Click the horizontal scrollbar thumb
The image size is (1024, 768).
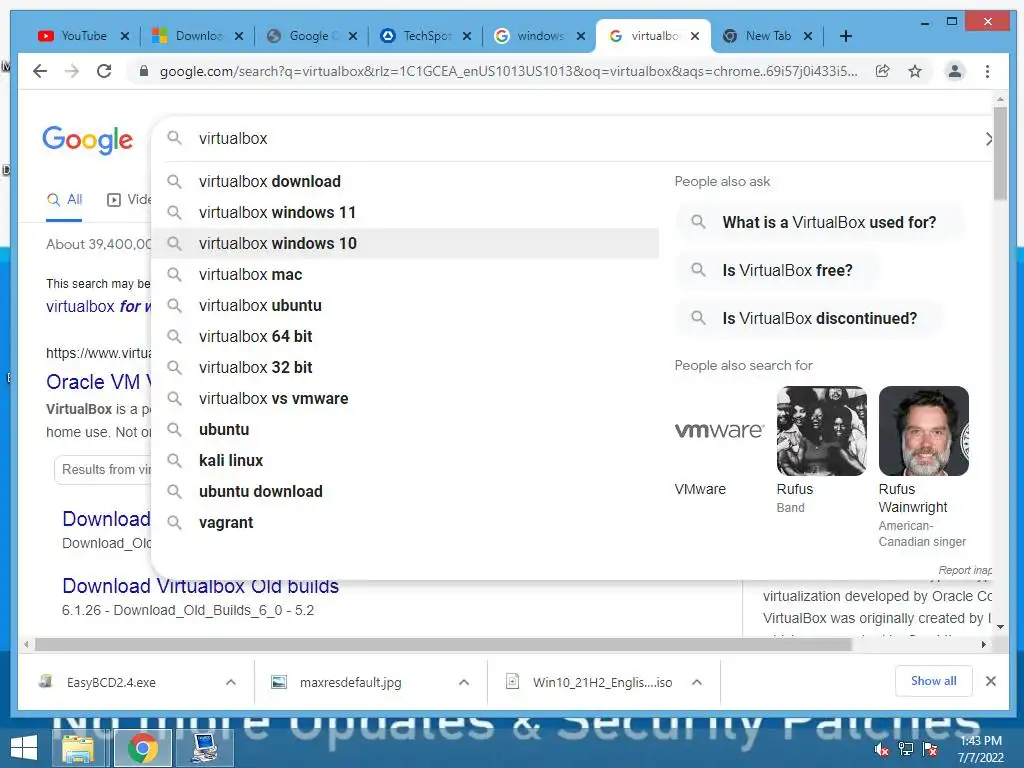point(443,645)
